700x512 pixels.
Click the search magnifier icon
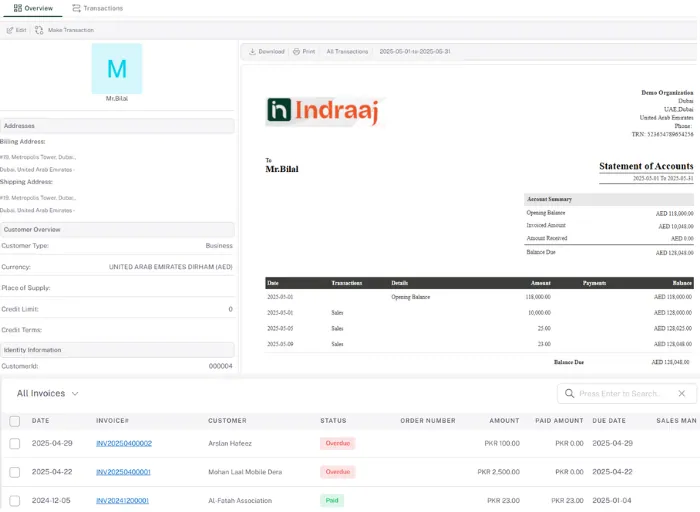(570, 394)
